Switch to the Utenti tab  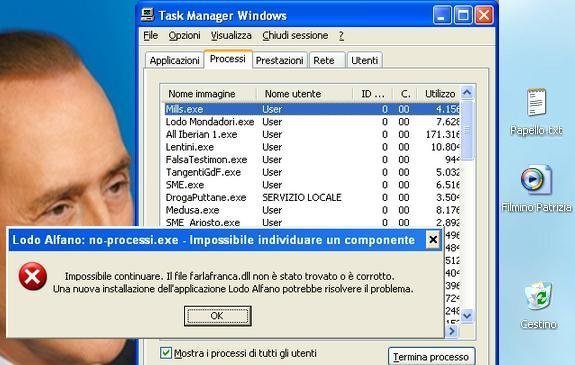pos(365,61)
